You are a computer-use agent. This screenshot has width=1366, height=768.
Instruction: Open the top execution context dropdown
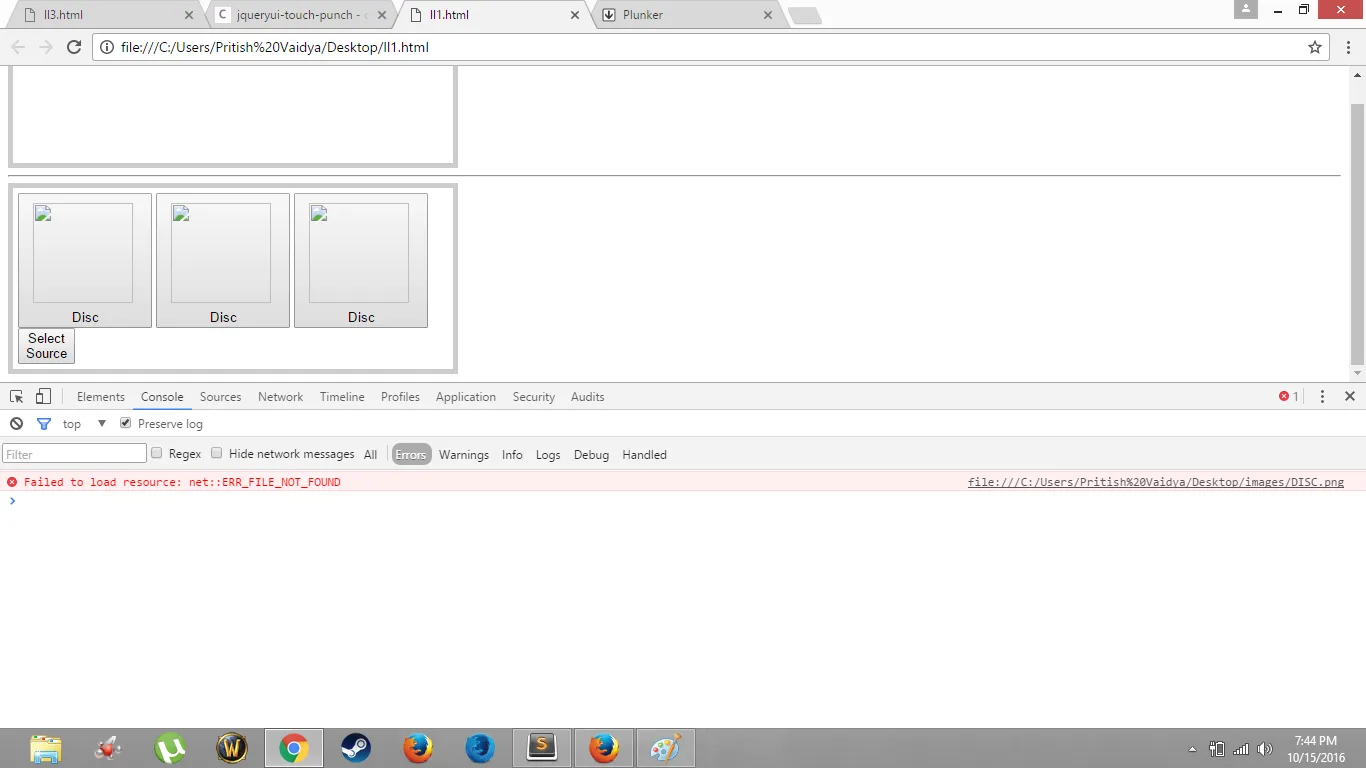pyautogui.click(x=85, y=424)
